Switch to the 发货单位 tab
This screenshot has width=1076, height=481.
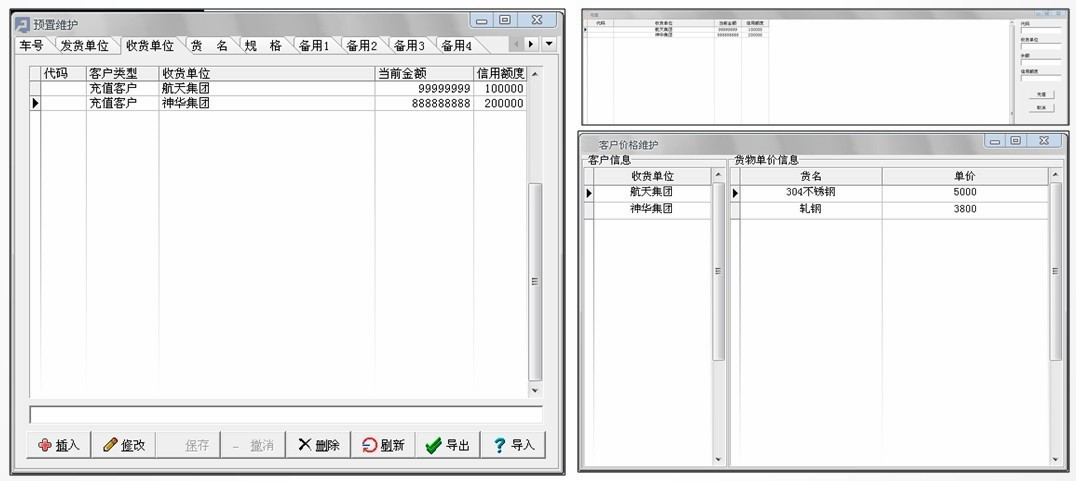(84, 46)
